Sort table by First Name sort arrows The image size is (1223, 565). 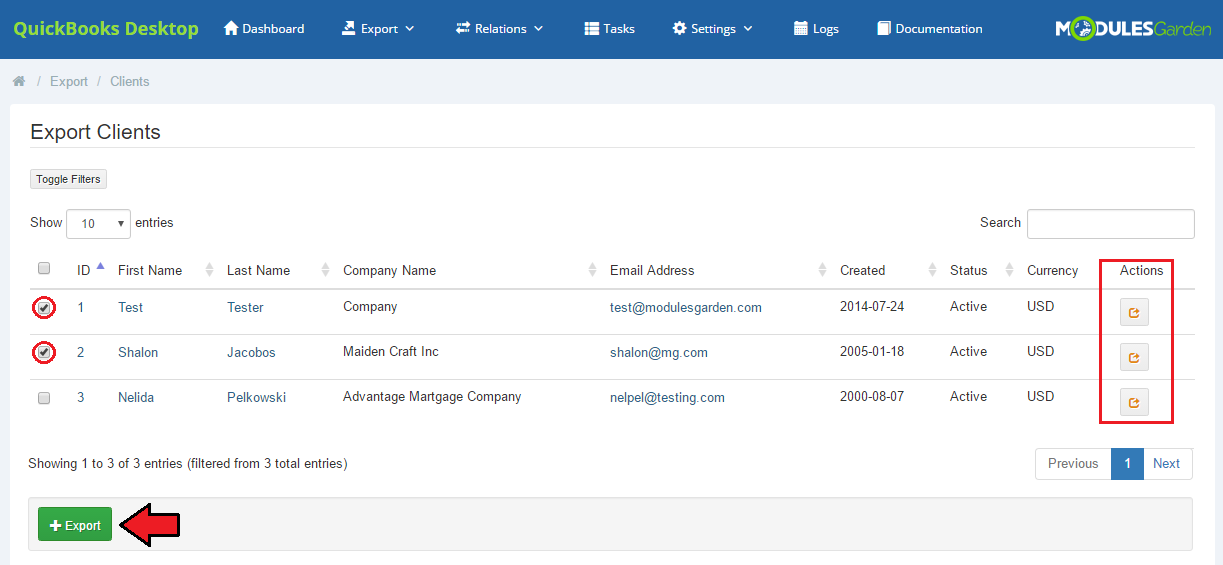point(209,270)
